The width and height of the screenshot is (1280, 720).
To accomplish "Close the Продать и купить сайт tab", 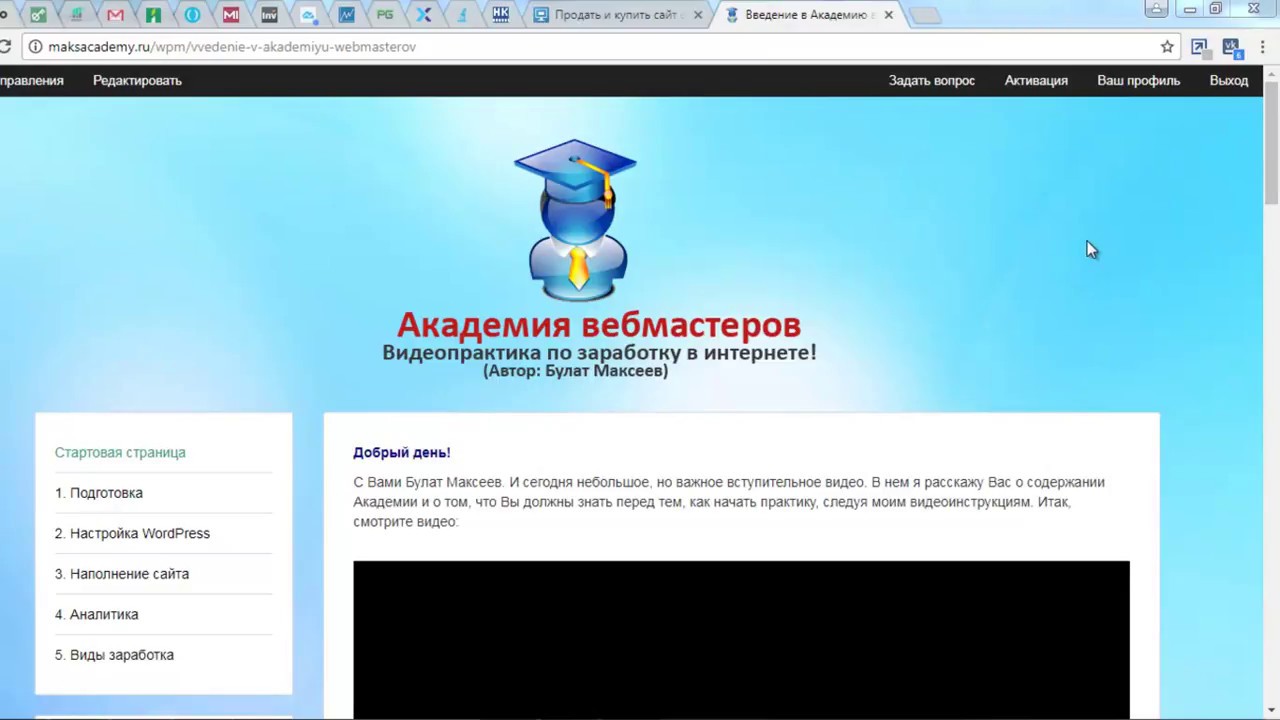I will tap(696, 15).
